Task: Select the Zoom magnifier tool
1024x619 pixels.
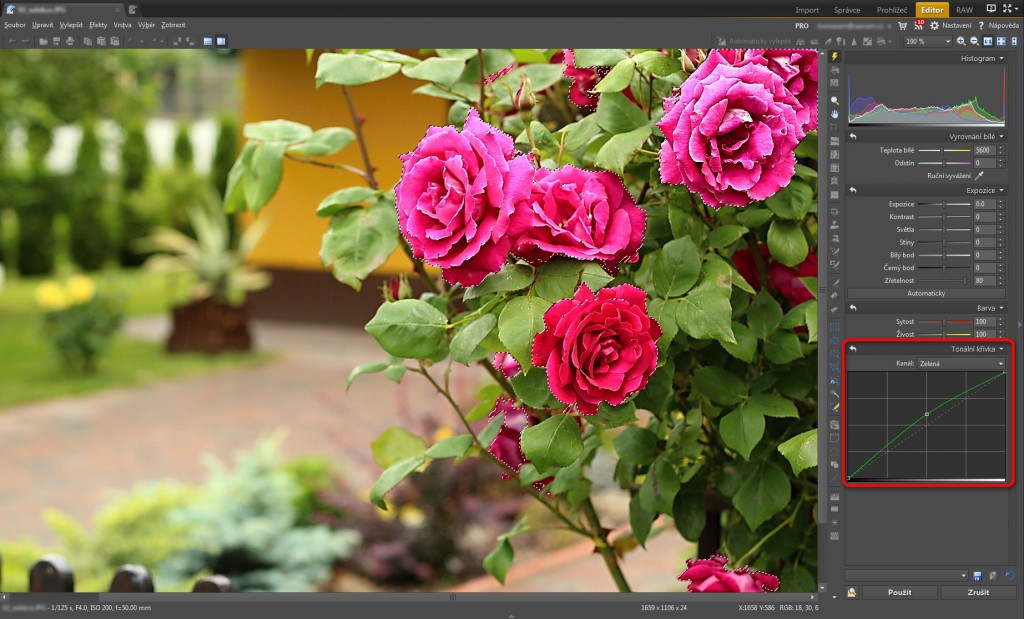Action: coord(835,101)
